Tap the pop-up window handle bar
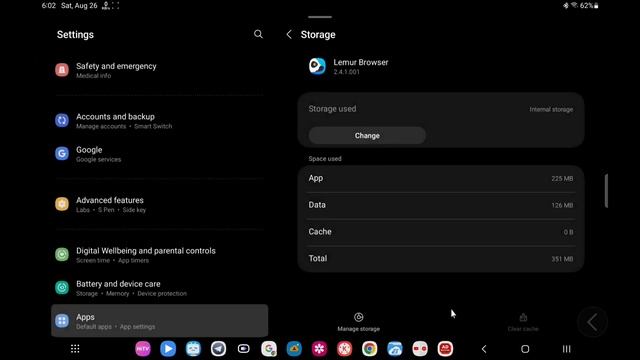The height and width of the screenshot is (360, 640). tap(320, 17)
